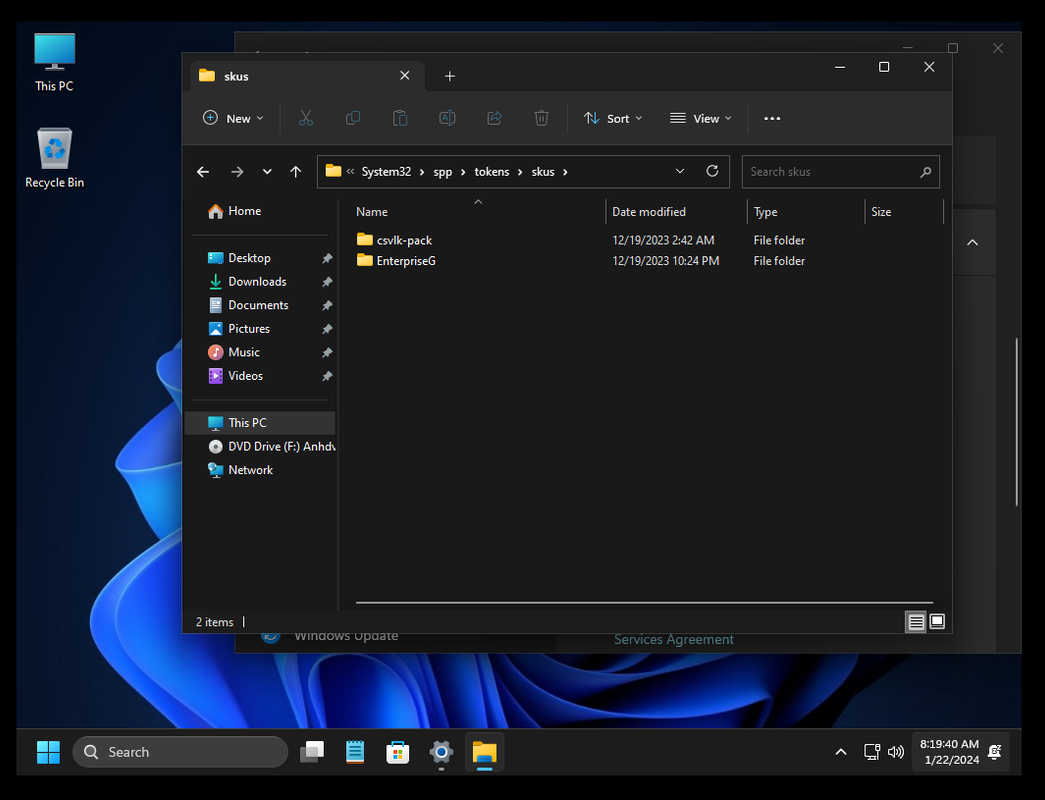Click the Settings window vertical scrollbar

click(1016, 422)
